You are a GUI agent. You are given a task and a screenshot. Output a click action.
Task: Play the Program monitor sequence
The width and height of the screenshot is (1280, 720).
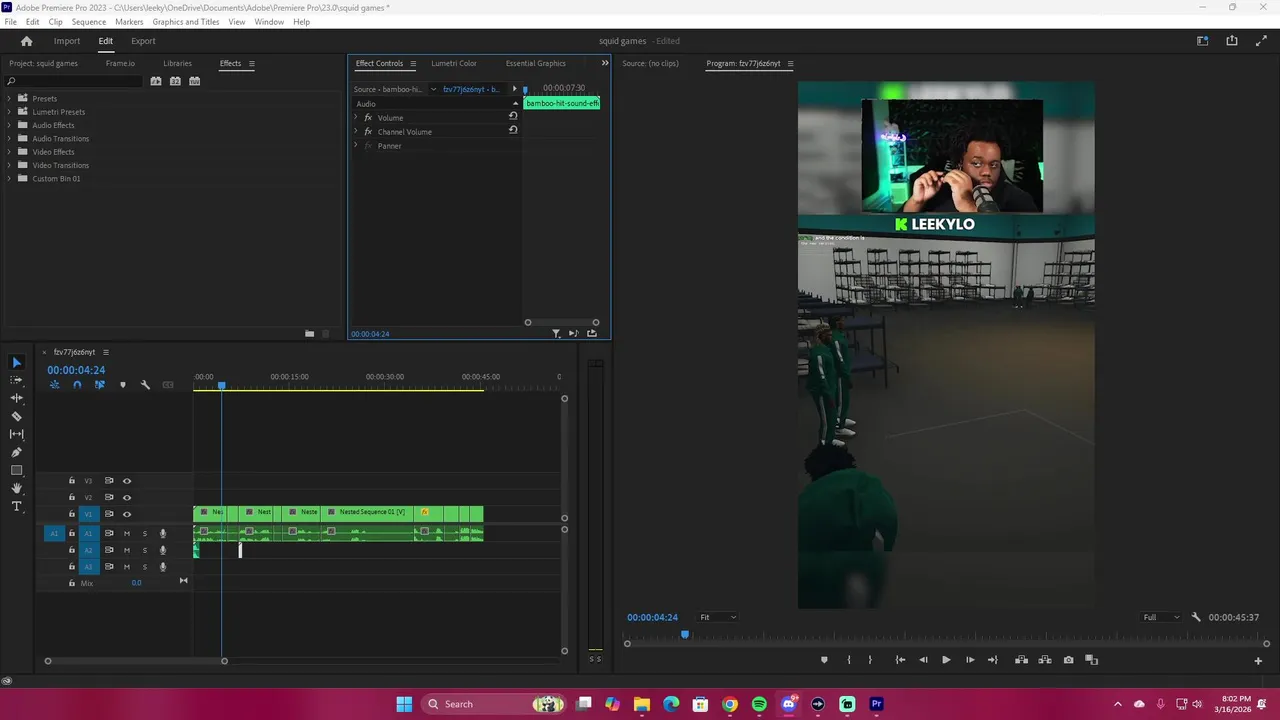[946, 660]
